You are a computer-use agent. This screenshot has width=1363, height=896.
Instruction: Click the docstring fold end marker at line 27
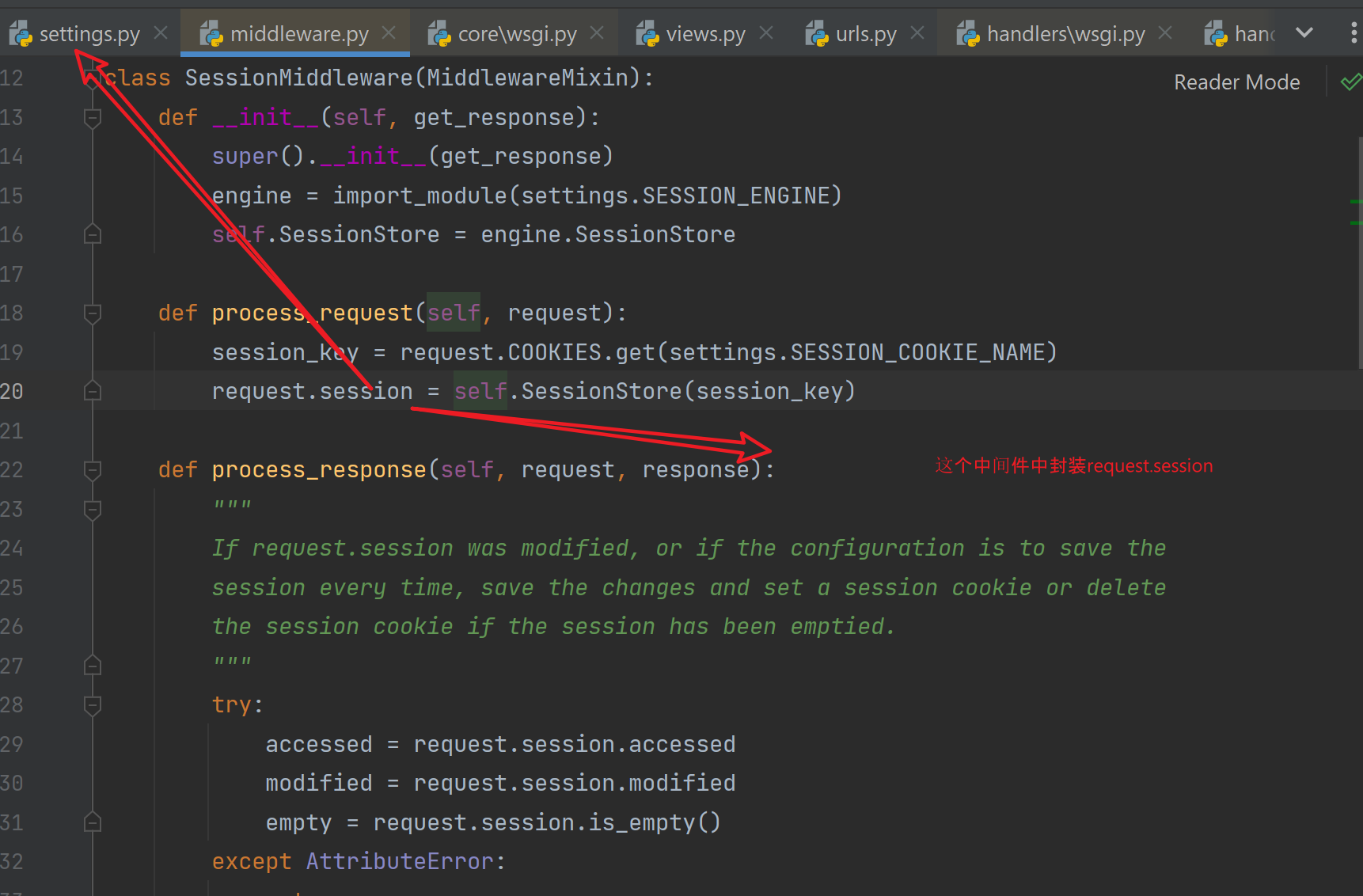pos(93,666)
